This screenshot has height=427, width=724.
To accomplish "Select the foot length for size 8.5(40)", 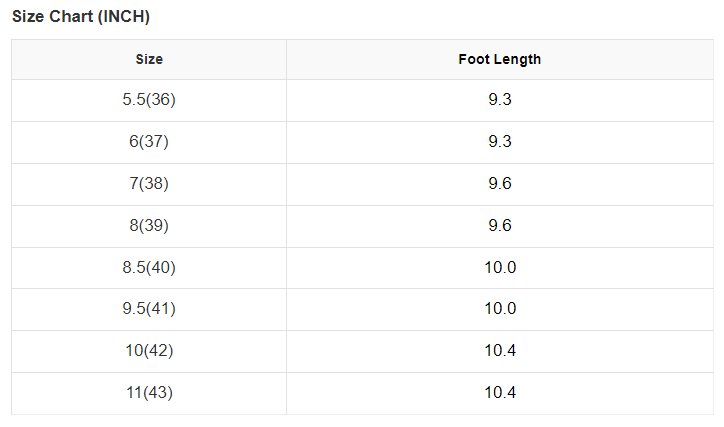I will 500,268.
